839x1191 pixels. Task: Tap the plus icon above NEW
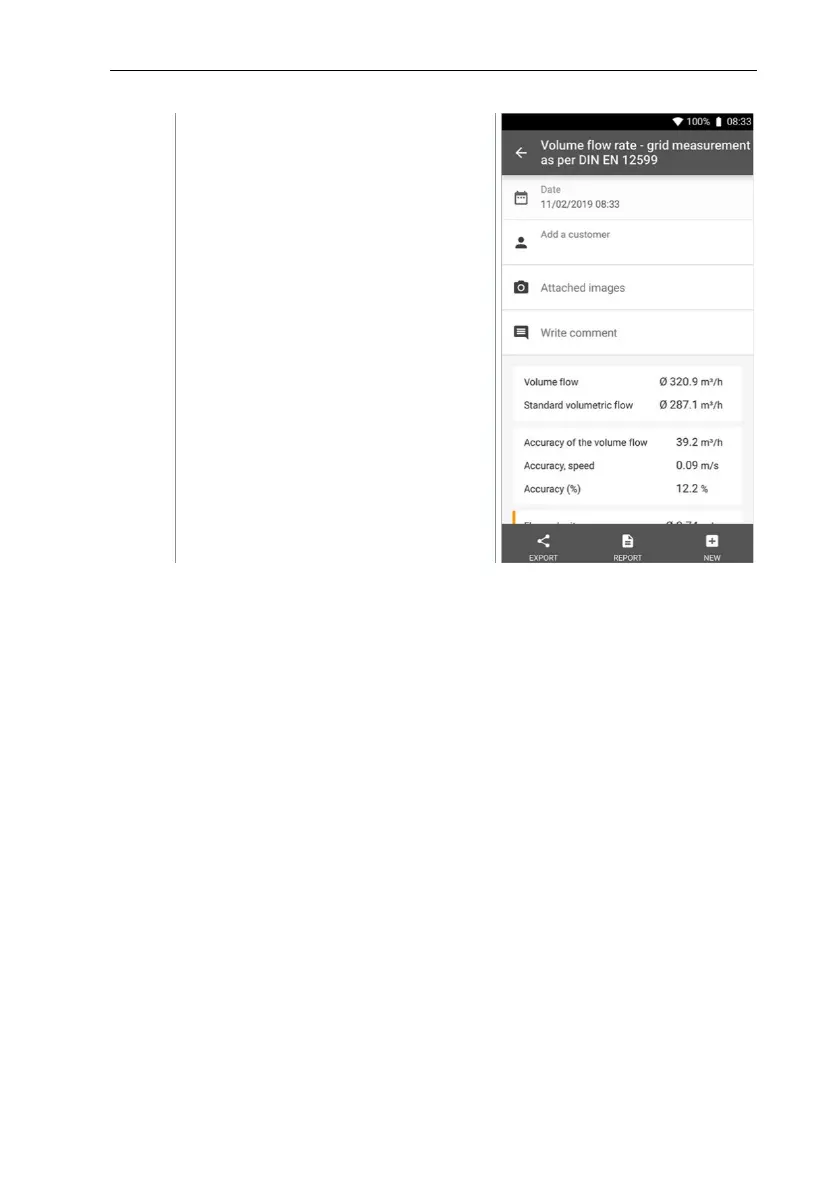click(711, 541)
